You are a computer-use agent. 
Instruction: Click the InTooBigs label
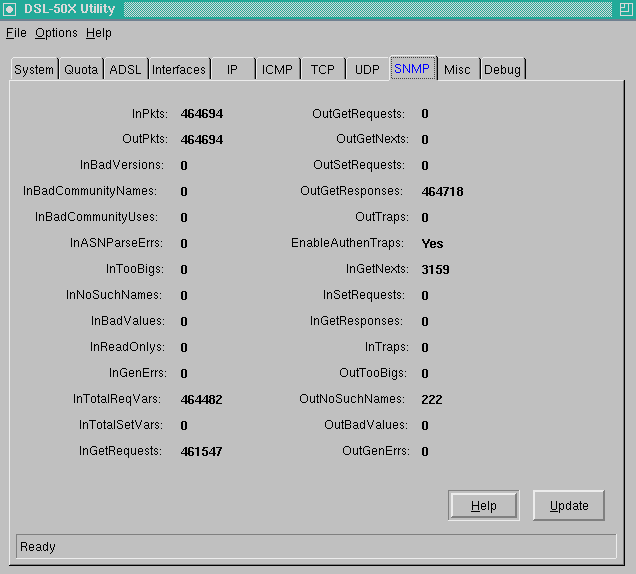pos(135,269)
